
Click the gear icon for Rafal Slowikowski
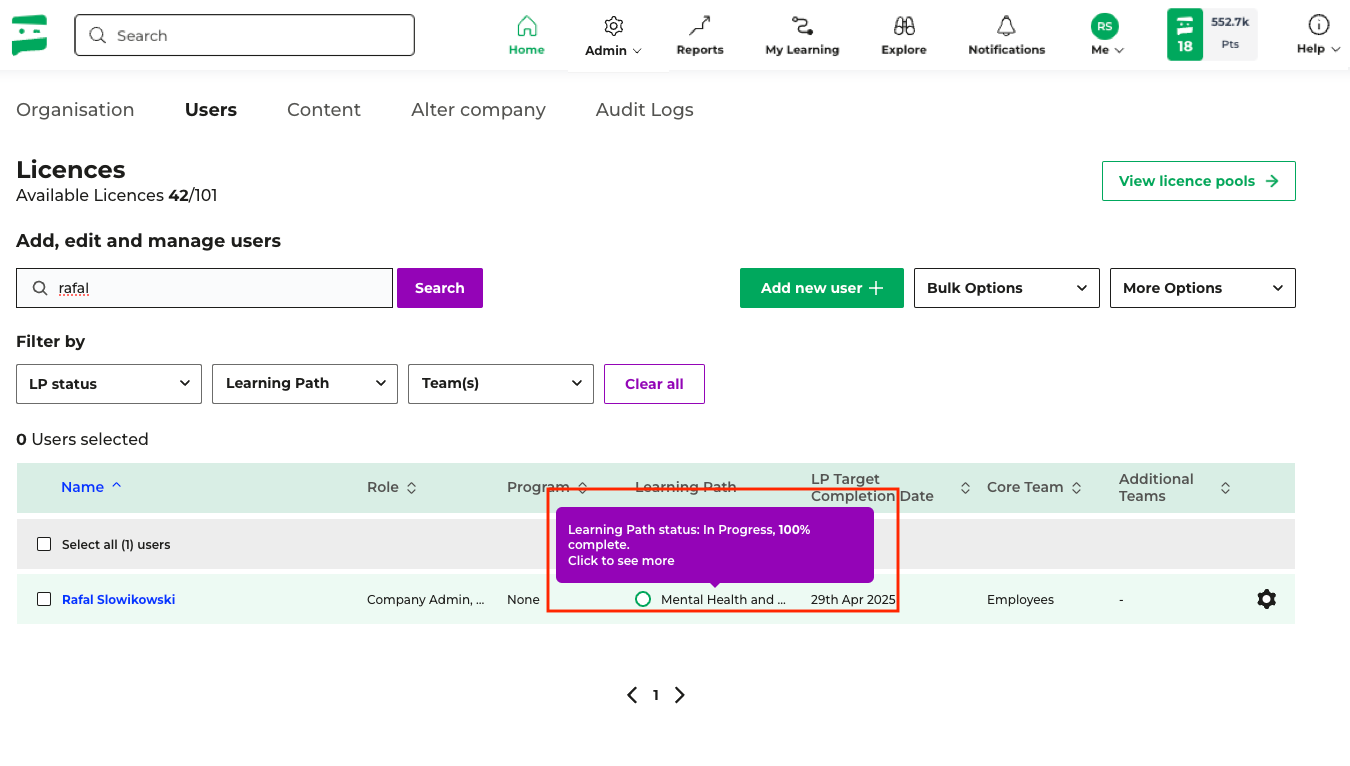point(1266,599)
